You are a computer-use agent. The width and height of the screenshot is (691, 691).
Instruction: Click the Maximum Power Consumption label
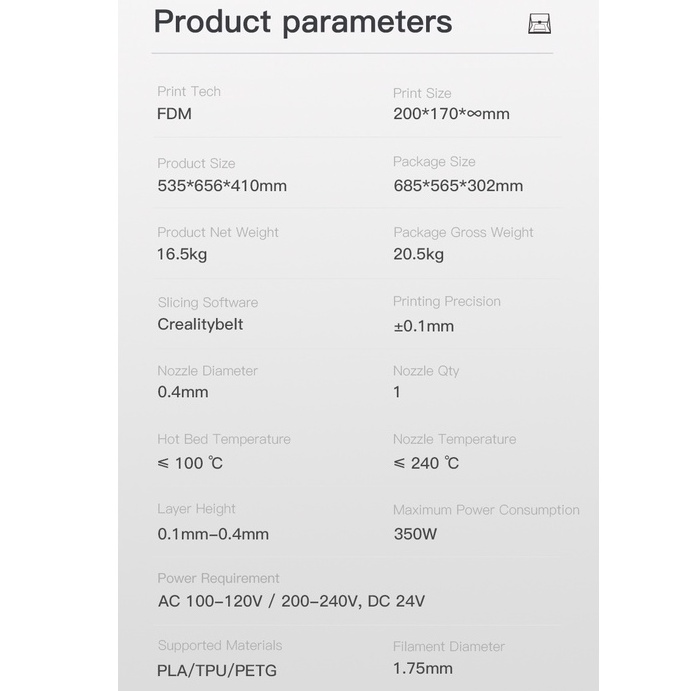click(x=486, y=510)
